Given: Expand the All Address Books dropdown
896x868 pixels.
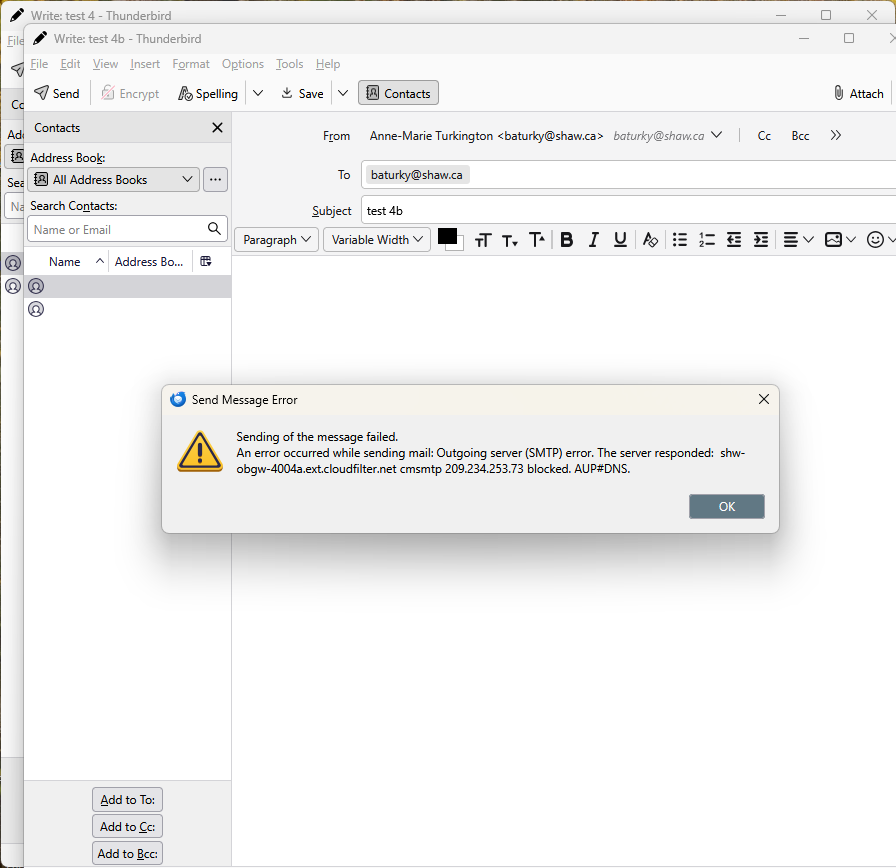Looking at the screenshot, I should (x=113, y=180).
